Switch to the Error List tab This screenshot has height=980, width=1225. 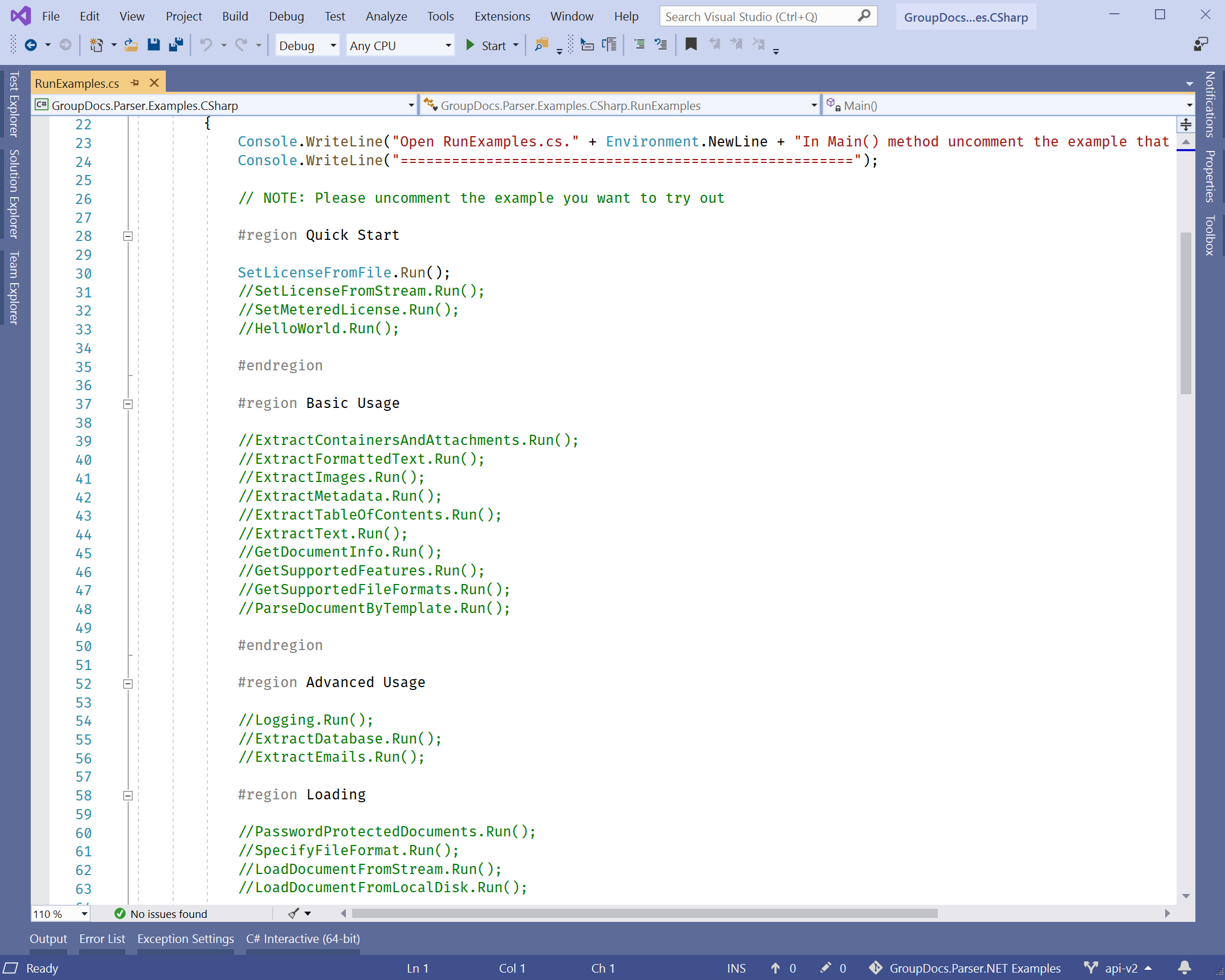(102, 938)
